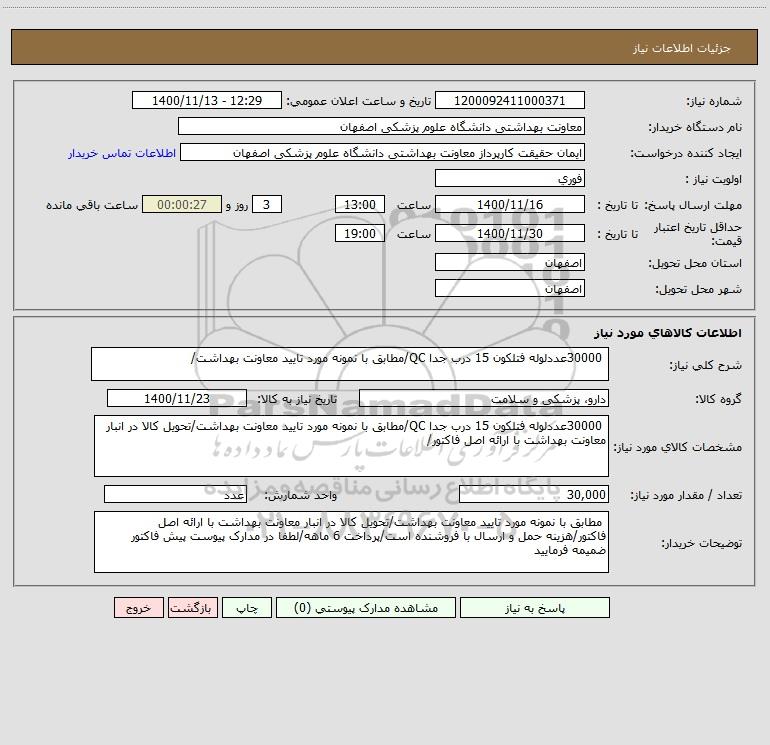
Task: Click the مهلت ارسال پاسخ label
Action: (693, 205)
